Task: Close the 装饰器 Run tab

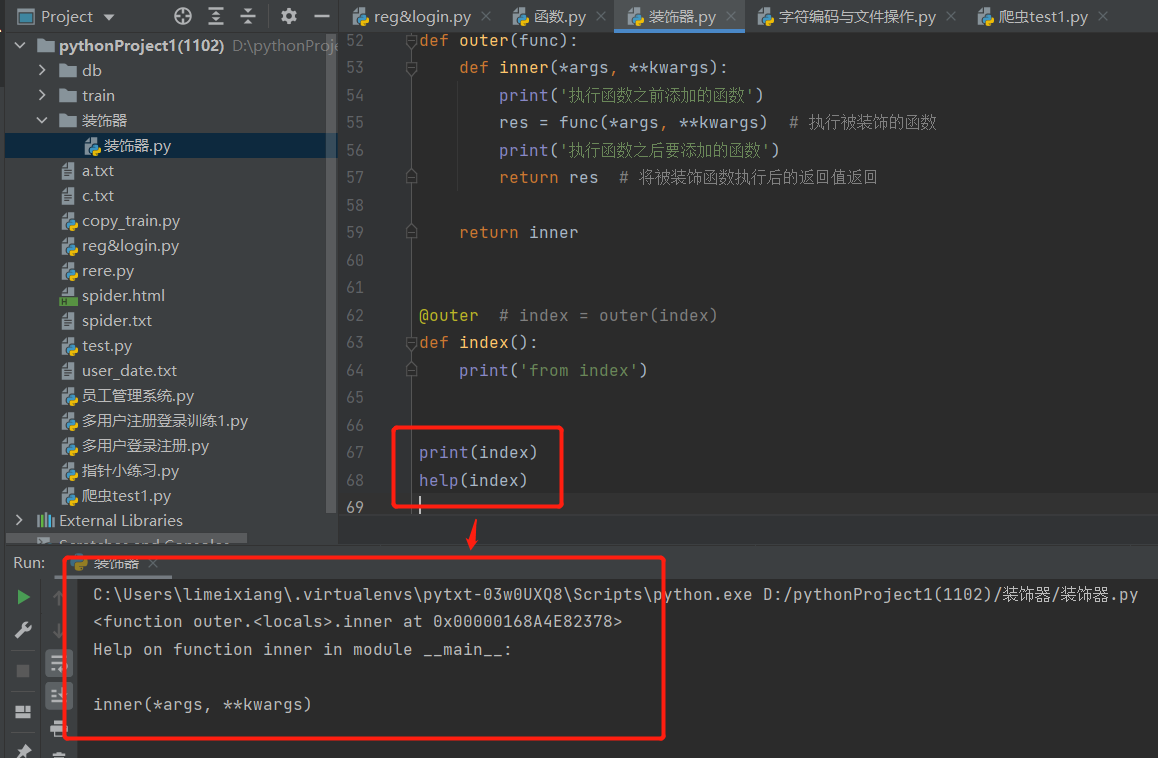Action: coord(153,564)
